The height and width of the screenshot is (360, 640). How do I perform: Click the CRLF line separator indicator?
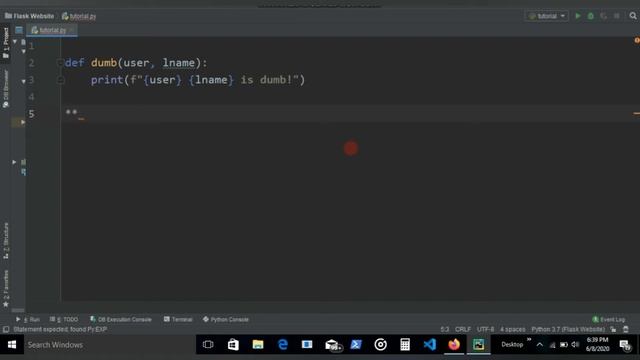click(462, 329)
